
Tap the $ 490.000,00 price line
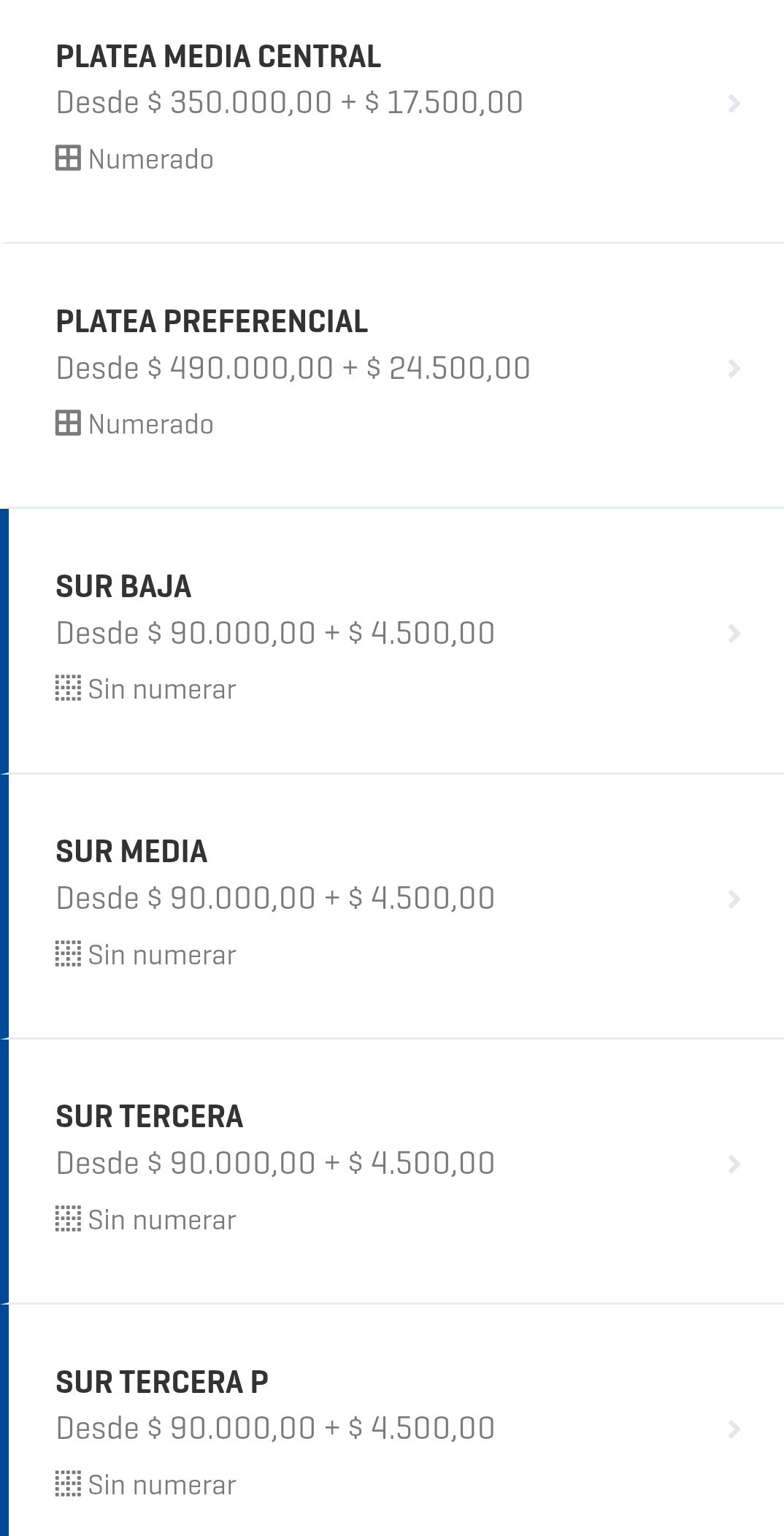point(293,368)
